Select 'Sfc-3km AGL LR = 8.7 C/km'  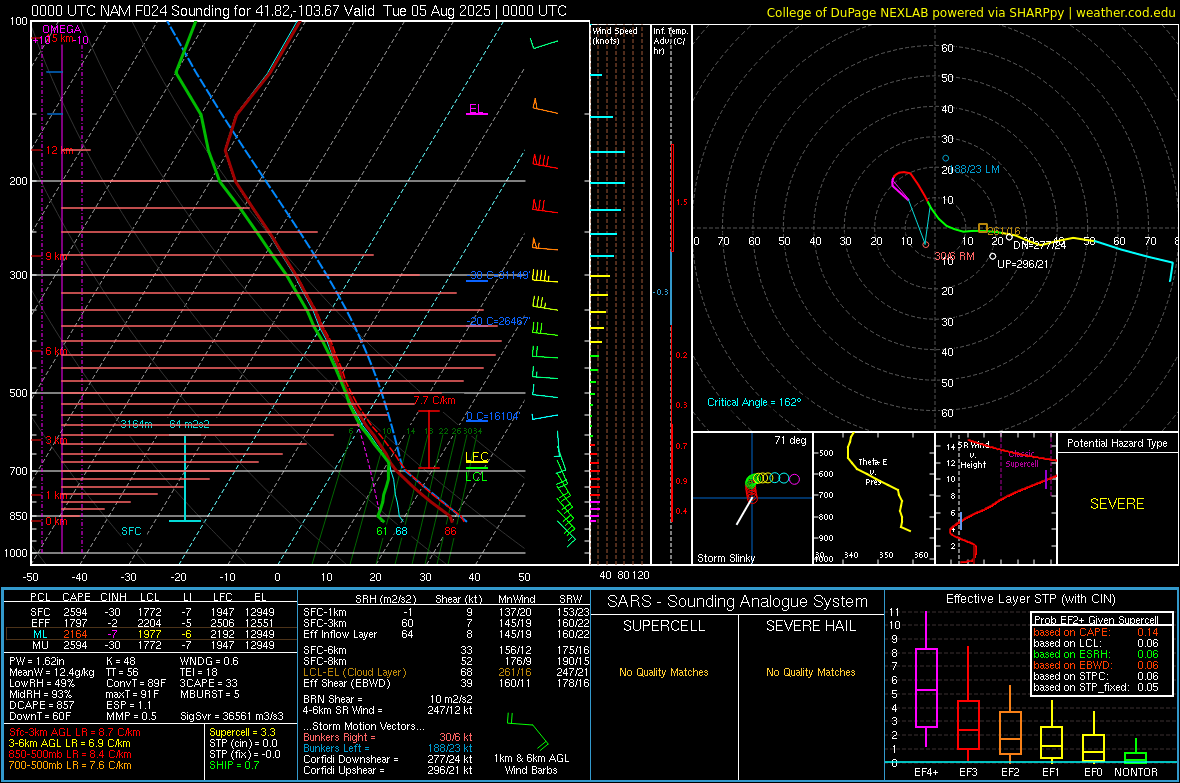[x=75, y=732]
